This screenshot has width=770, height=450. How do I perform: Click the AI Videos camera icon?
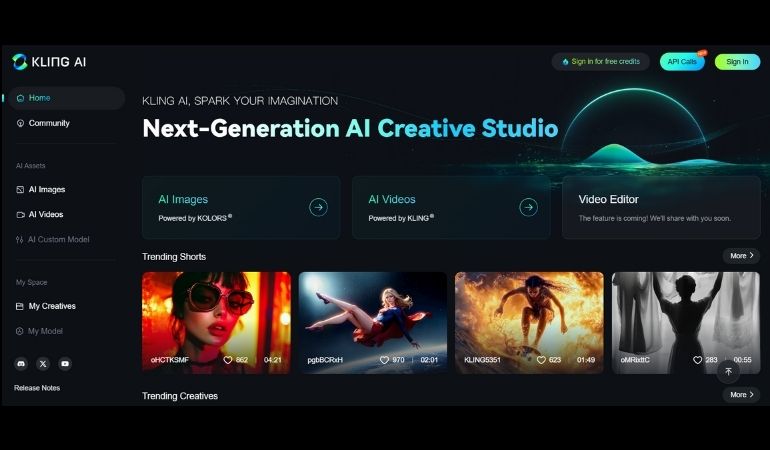point(20,215)
